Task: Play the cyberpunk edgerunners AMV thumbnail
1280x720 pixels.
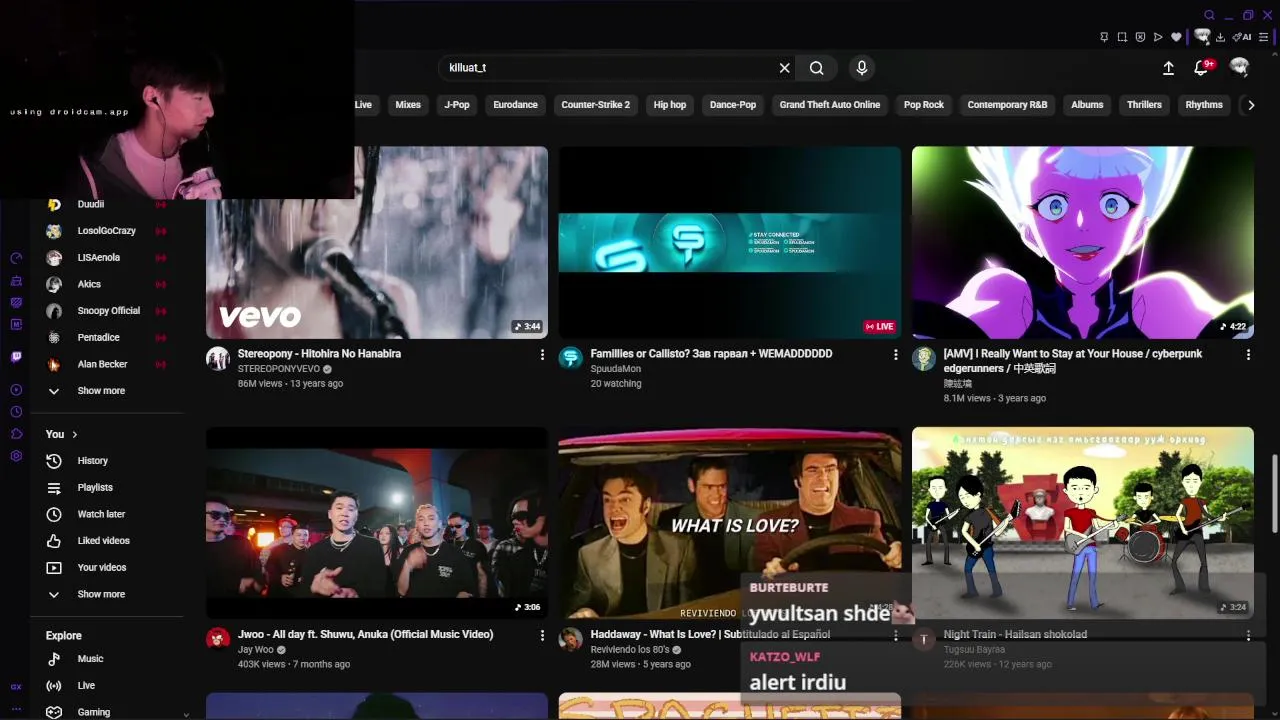Action: click(1082, 243)
